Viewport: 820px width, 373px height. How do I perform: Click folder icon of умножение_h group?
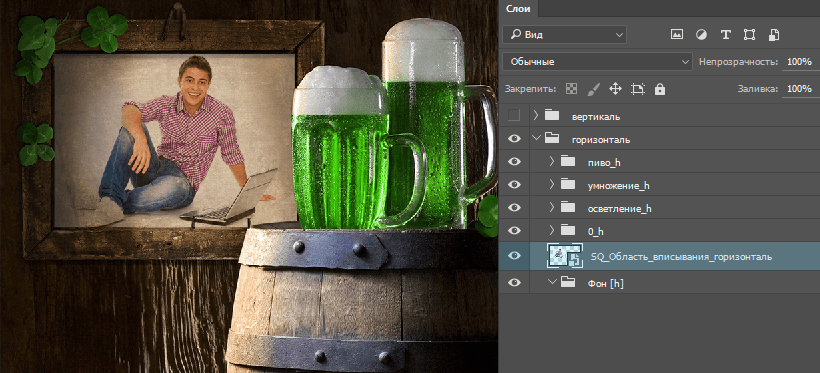[568, 184]
